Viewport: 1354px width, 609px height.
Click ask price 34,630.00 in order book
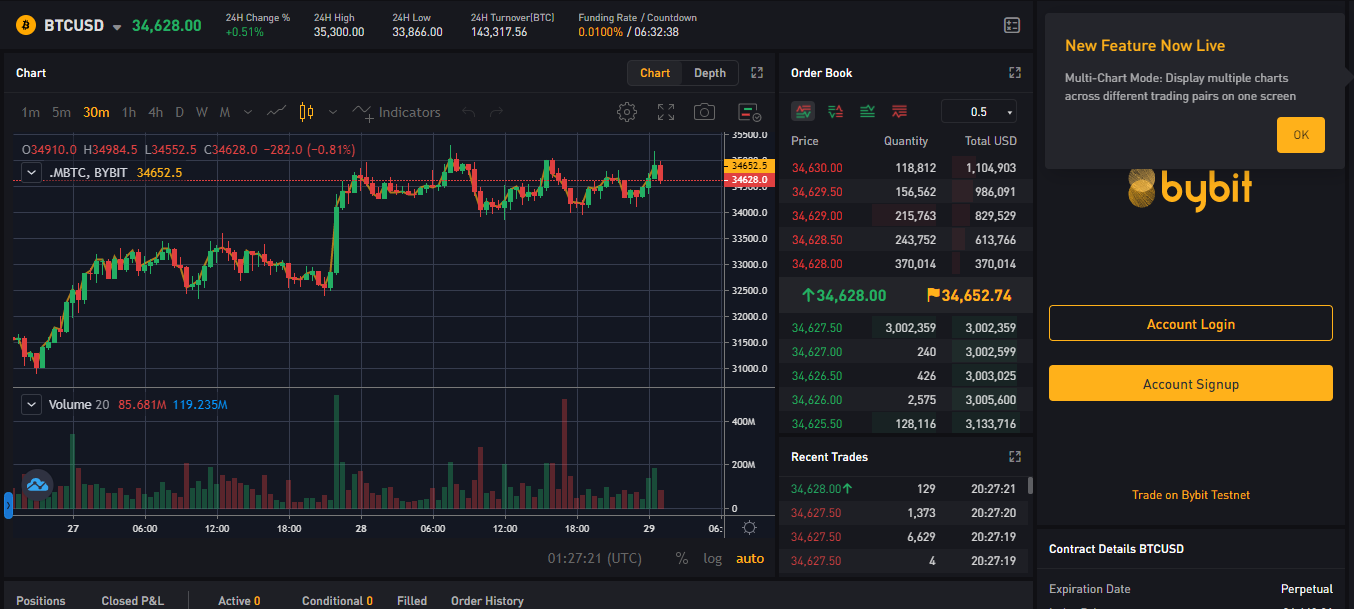[817, 168]
